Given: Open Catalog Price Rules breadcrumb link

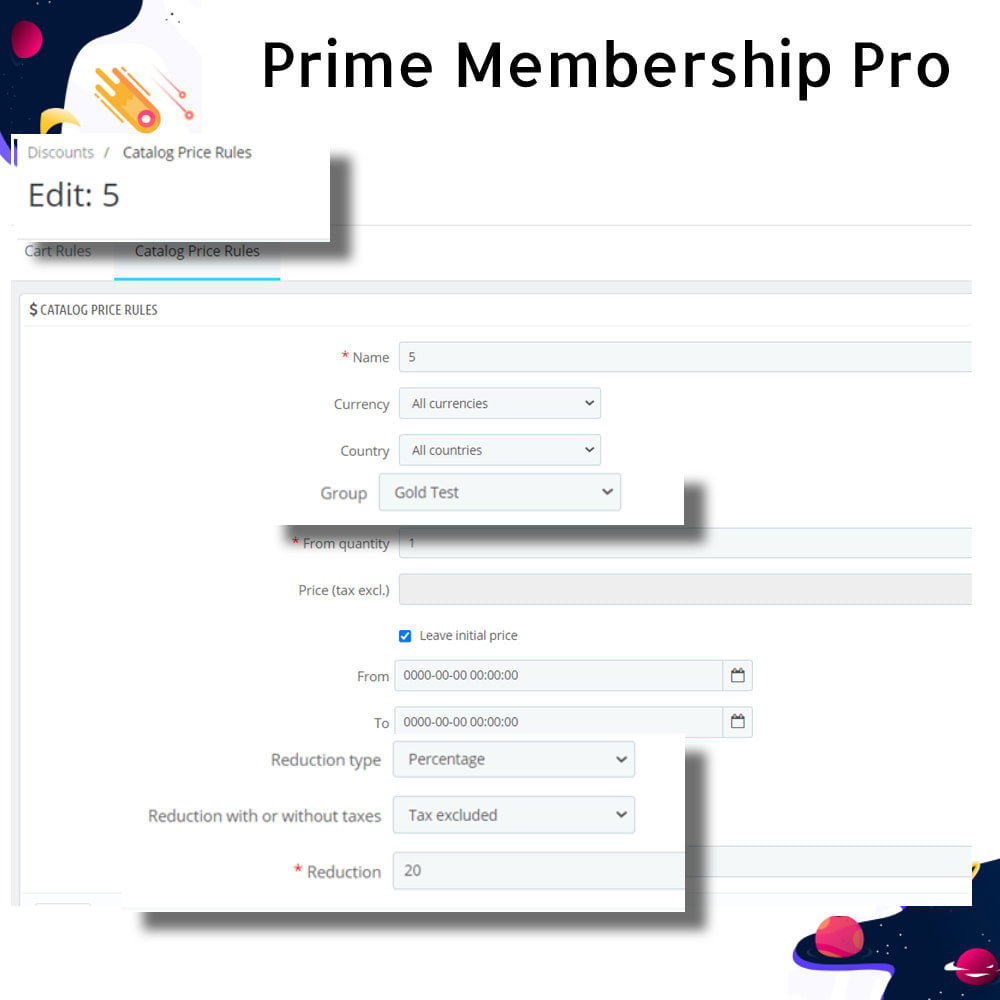Looking at the screenshot, I should (187, 152).
